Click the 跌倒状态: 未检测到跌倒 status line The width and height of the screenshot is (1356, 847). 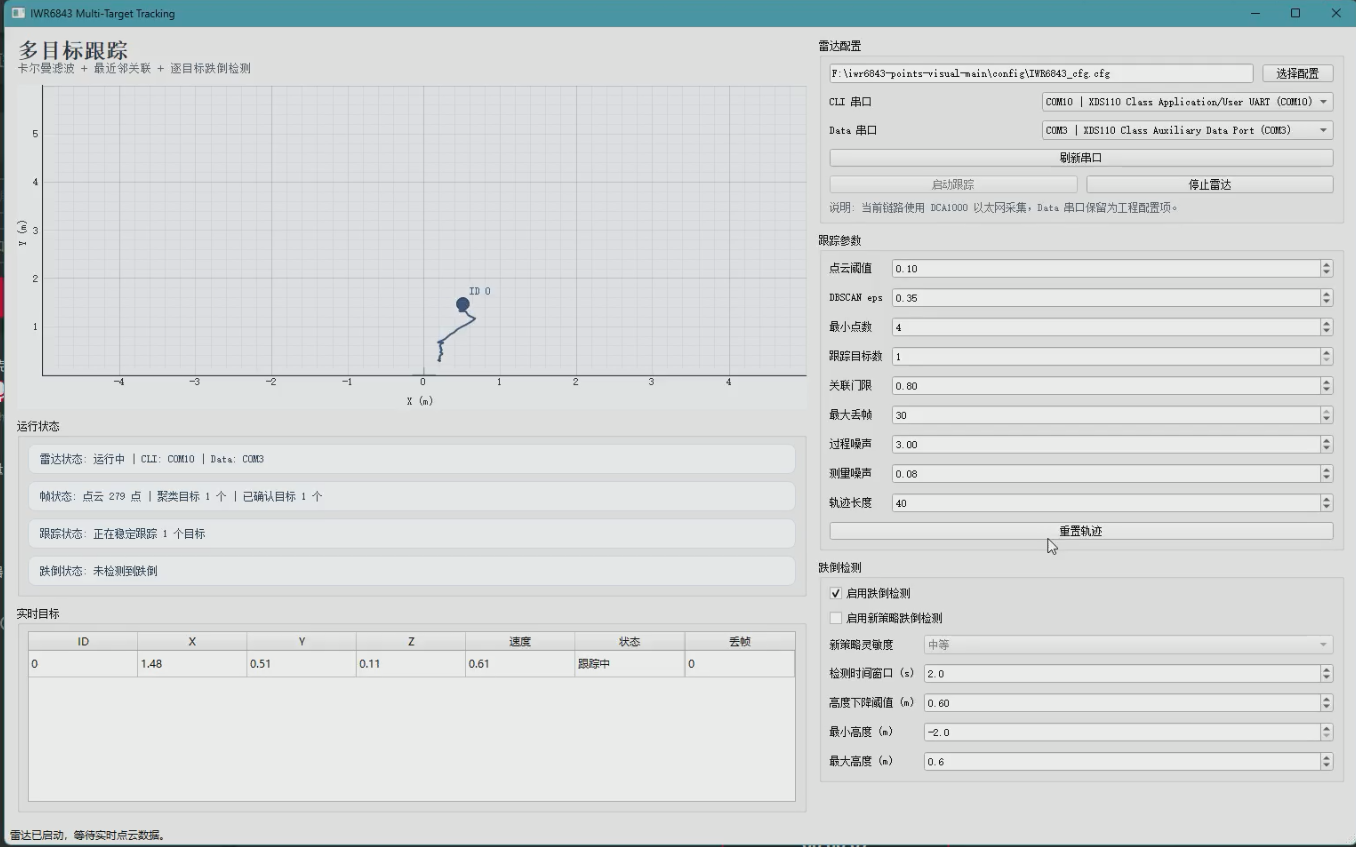(412, 571)
